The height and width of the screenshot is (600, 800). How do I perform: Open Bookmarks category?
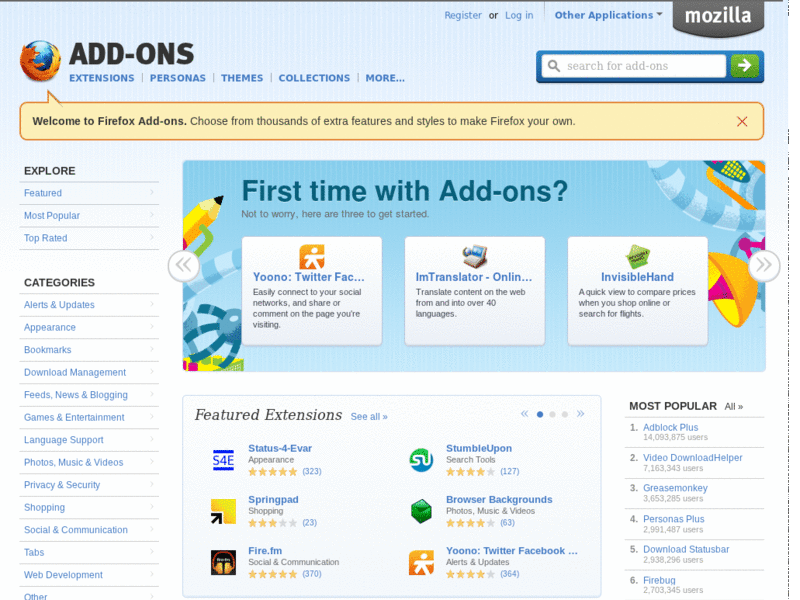click(x=89, y=350)
